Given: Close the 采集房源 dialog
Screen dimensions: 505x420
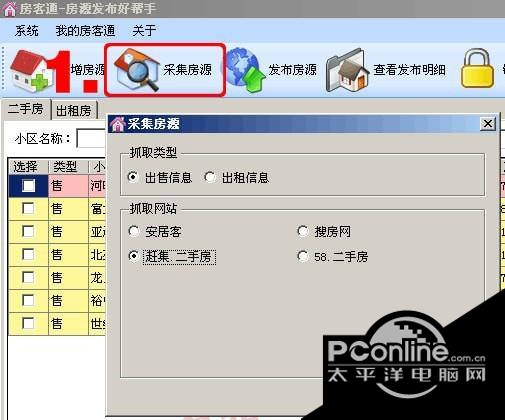Looking at the screenshot, I should point(488,124).
